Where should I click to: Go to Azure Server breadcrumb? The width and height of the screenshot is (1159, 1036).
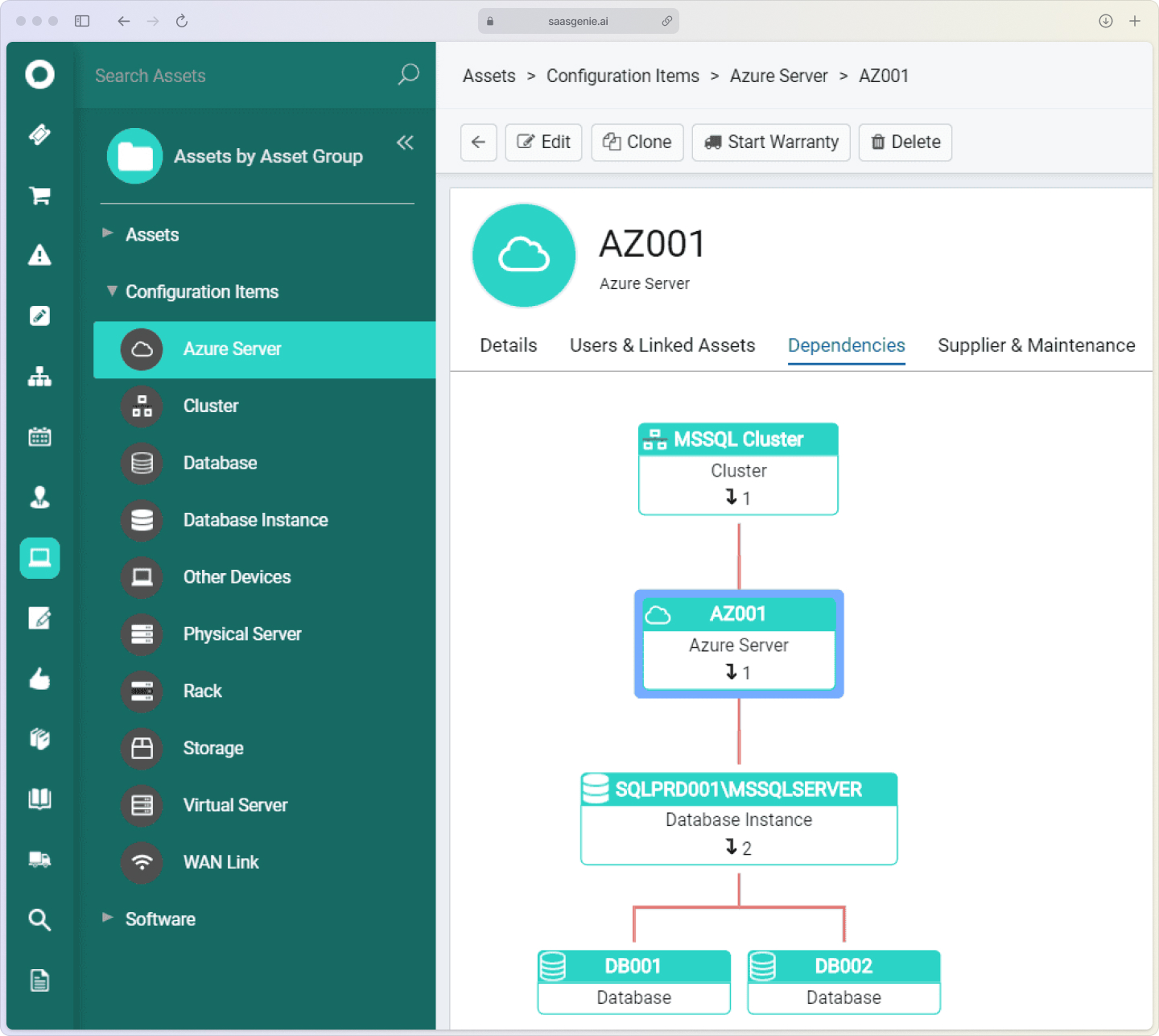[x=778, y=76]
